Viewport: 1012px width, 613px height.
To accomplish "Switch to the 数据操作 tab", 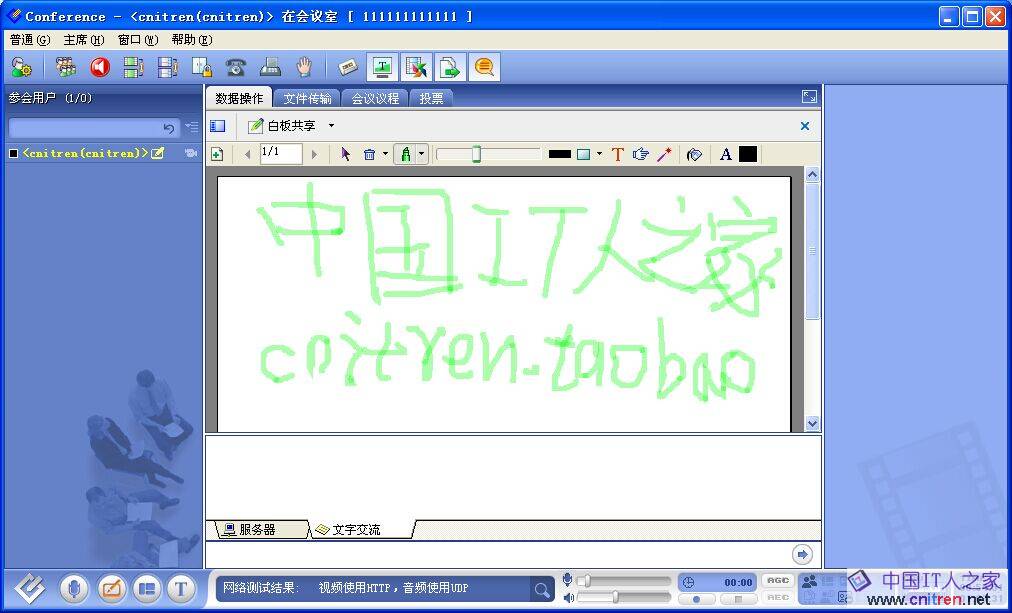I will (239, 98).
